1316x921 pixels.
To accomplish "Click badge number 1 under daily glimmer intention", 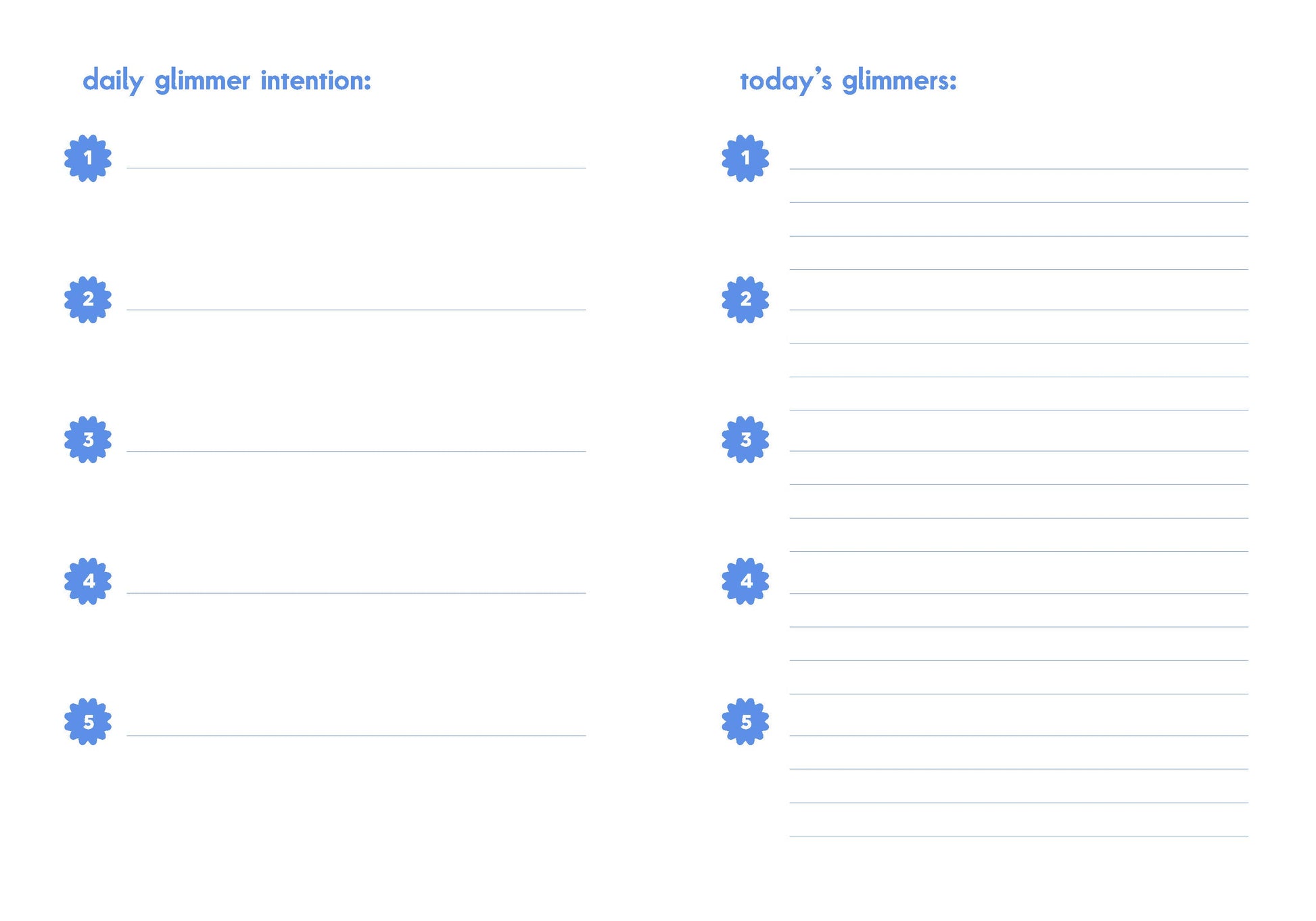I will click(x=88, y=158).
